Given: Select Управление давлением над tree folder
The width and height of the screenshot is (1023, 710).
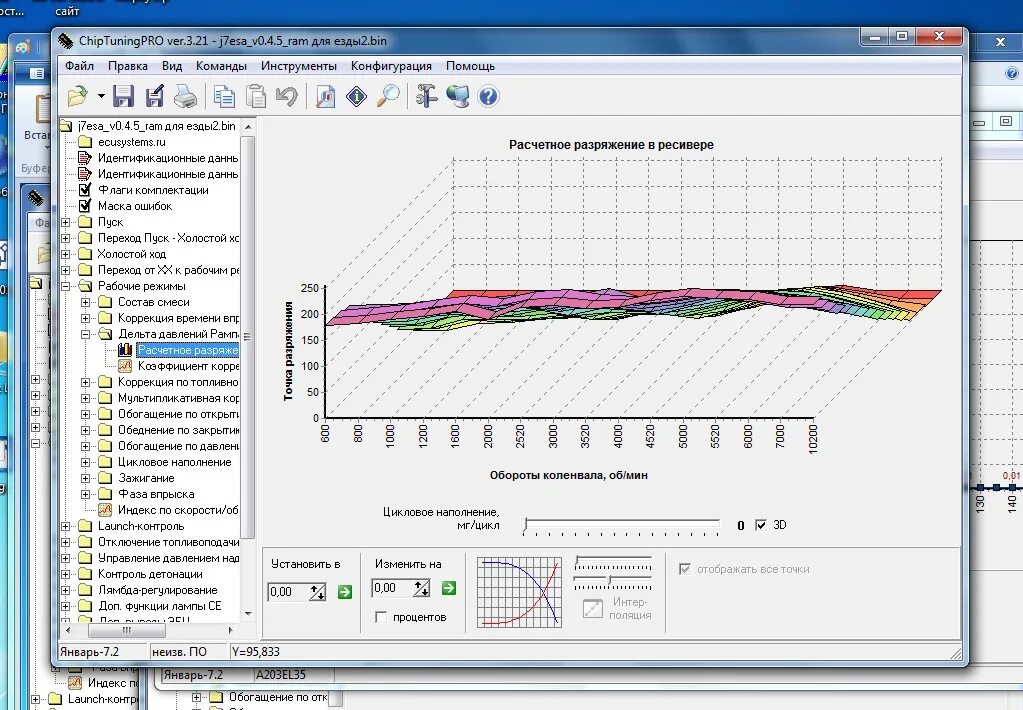Looking at the screenshot, I should pos(168,558).
